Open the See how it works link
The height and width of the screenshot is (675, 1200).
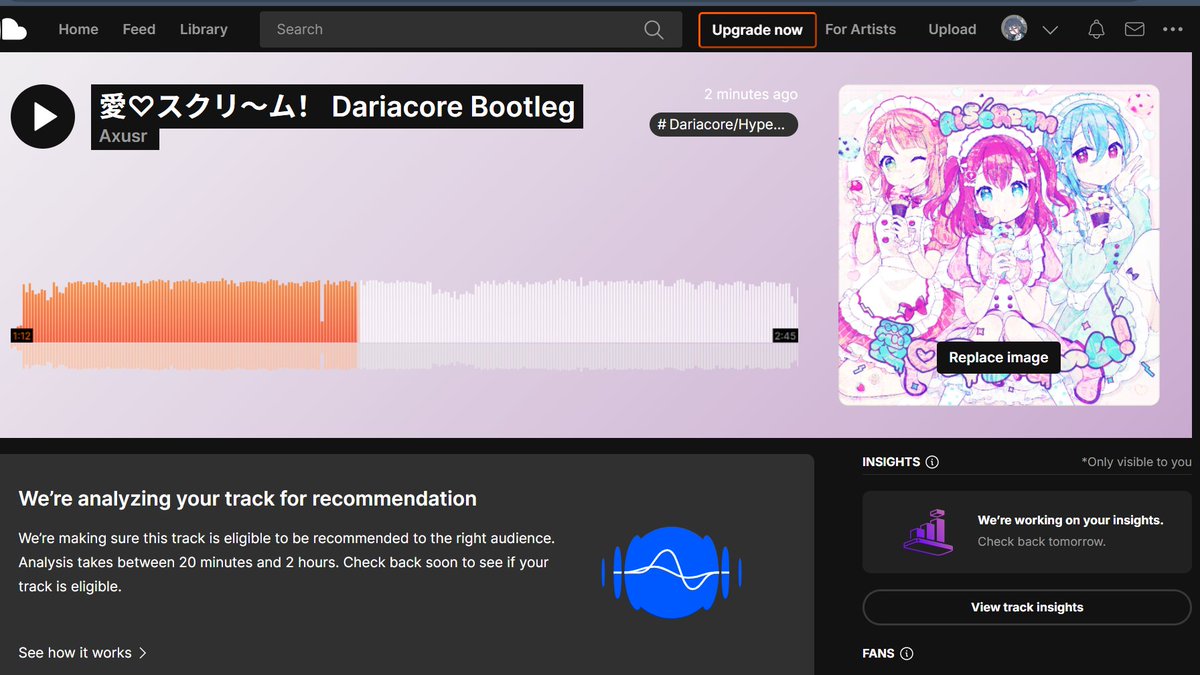[83, 653]
